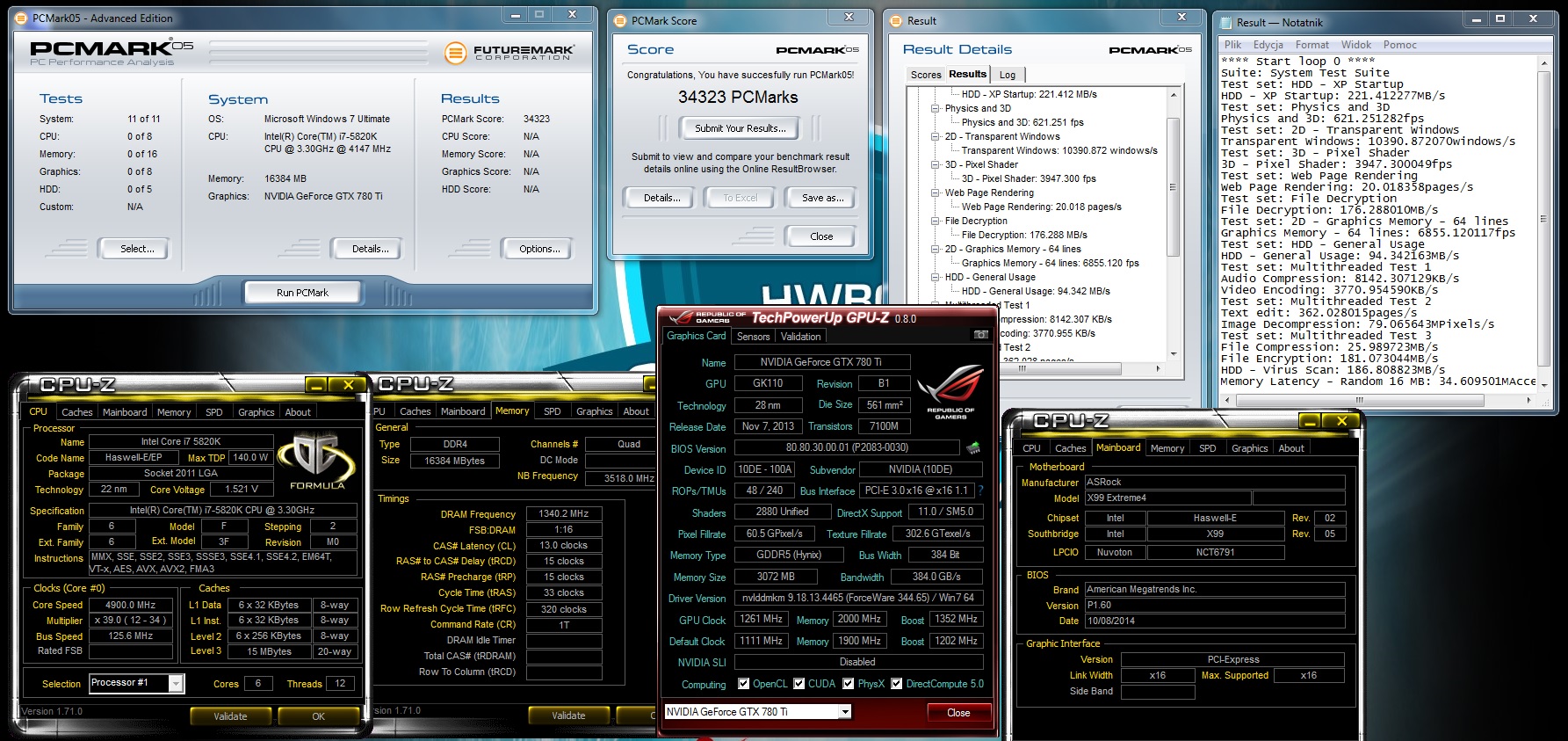Screen dimensions: 1568x741
Task: Open the Caches tab in the CPU-Z CPU window
Action: (x=76, y=412)
